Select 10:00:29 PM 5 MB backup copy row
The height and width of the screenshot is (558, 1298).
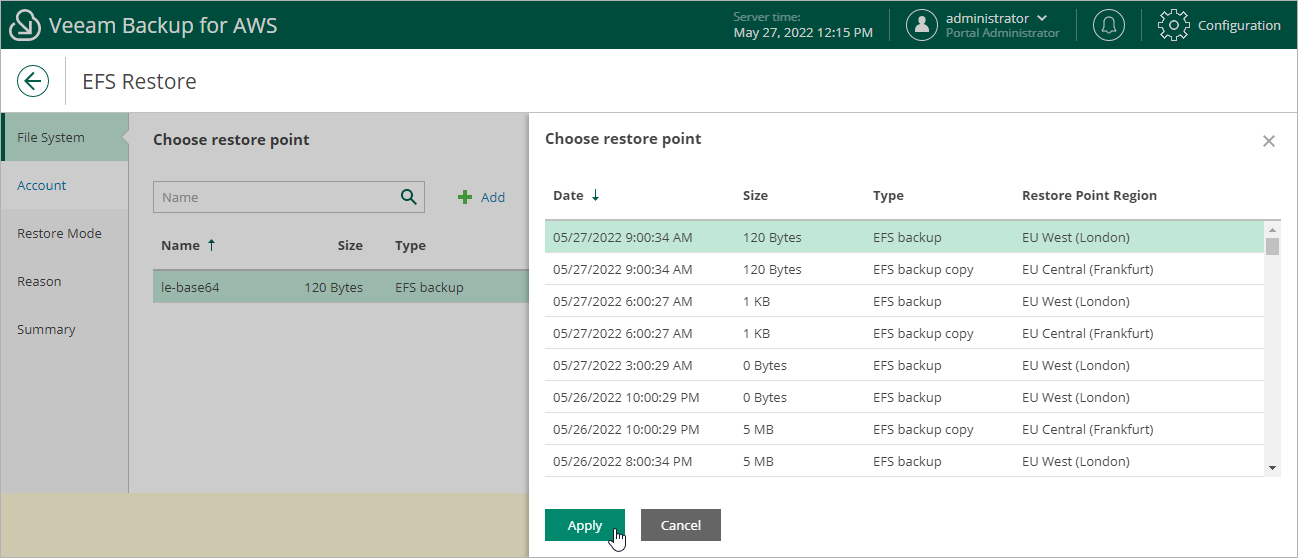(x=905, y=429)
